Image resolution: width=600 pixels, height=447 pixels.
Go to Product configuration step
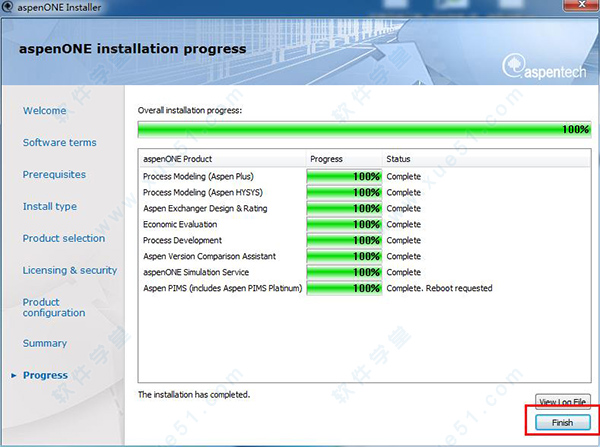pyautogui.click(x=54, y=307)
